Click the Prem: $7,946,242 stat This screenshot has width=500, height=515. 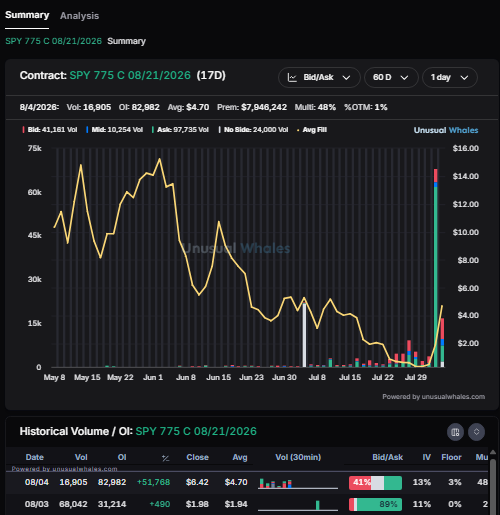[252, 107]
